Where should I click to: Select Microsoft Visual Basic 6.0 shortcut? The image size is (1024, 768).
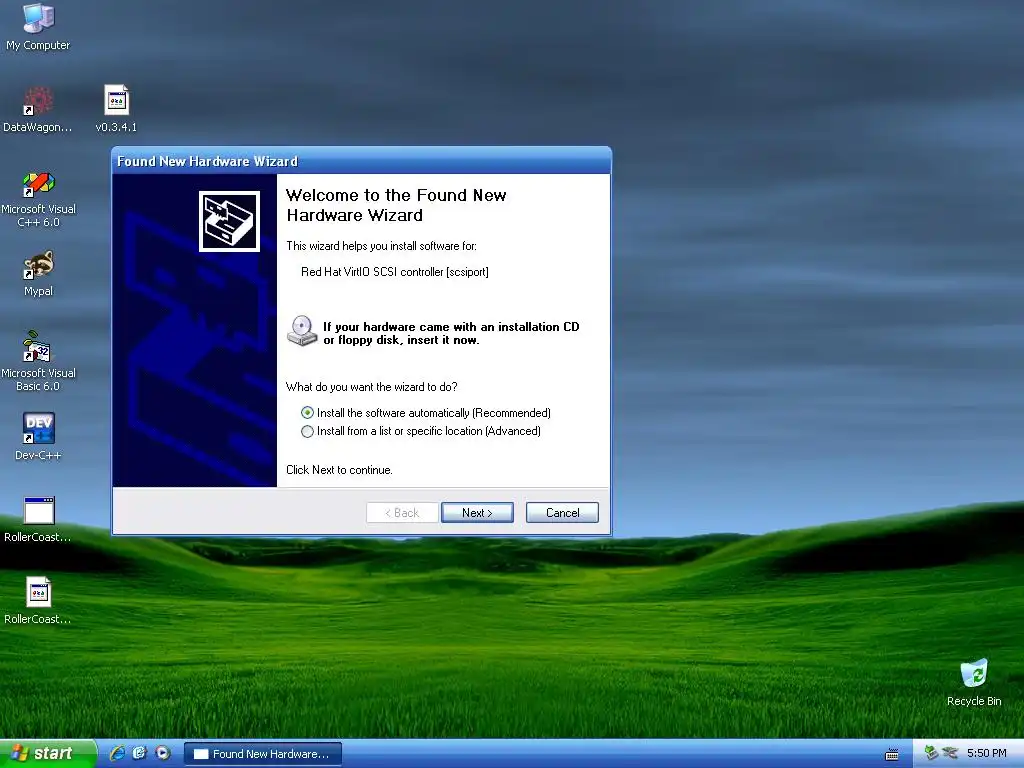pyautogui.click(x=38, y=360)
